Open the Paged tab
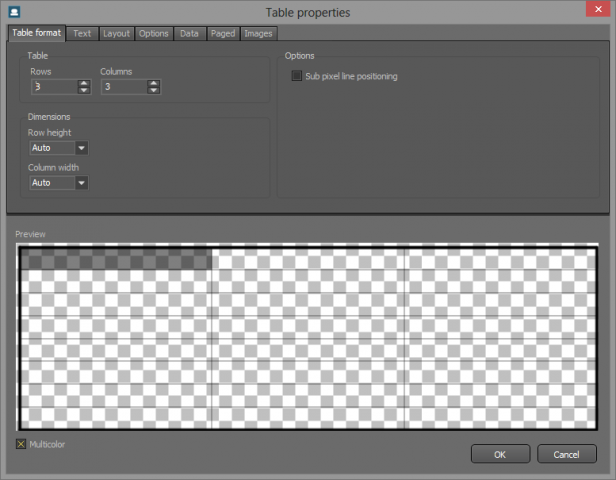The width and height of the screenshot is (616, 480). coord(223,34)
